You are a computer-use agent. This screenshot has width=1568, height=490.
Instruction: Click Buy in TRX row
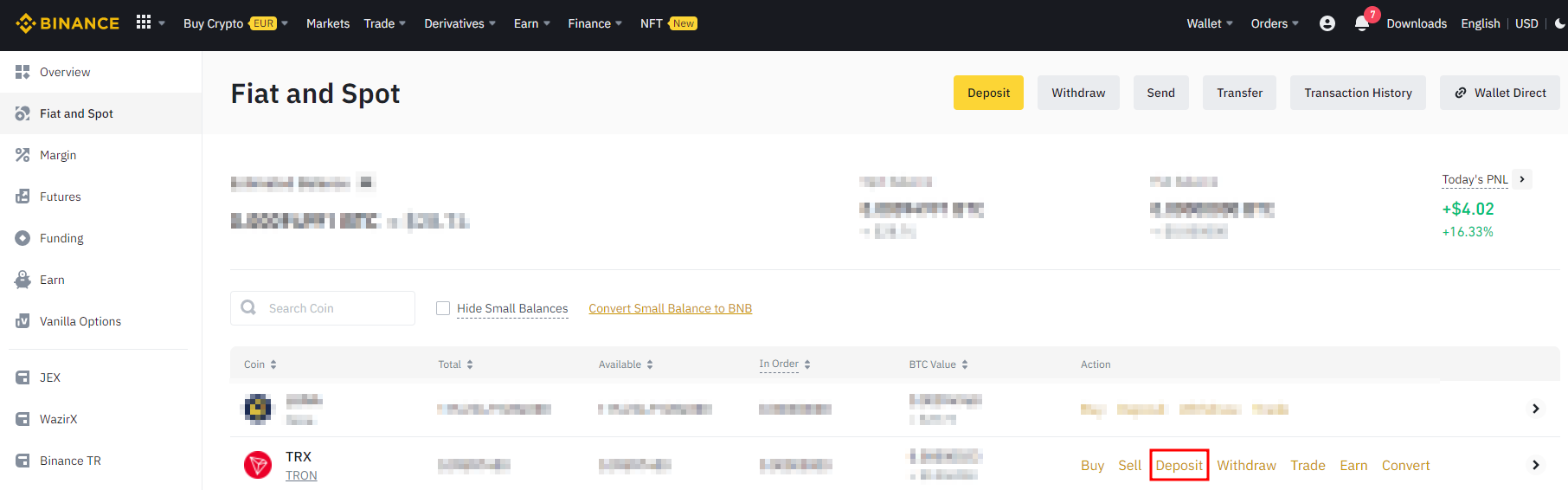coord(1092,466)
